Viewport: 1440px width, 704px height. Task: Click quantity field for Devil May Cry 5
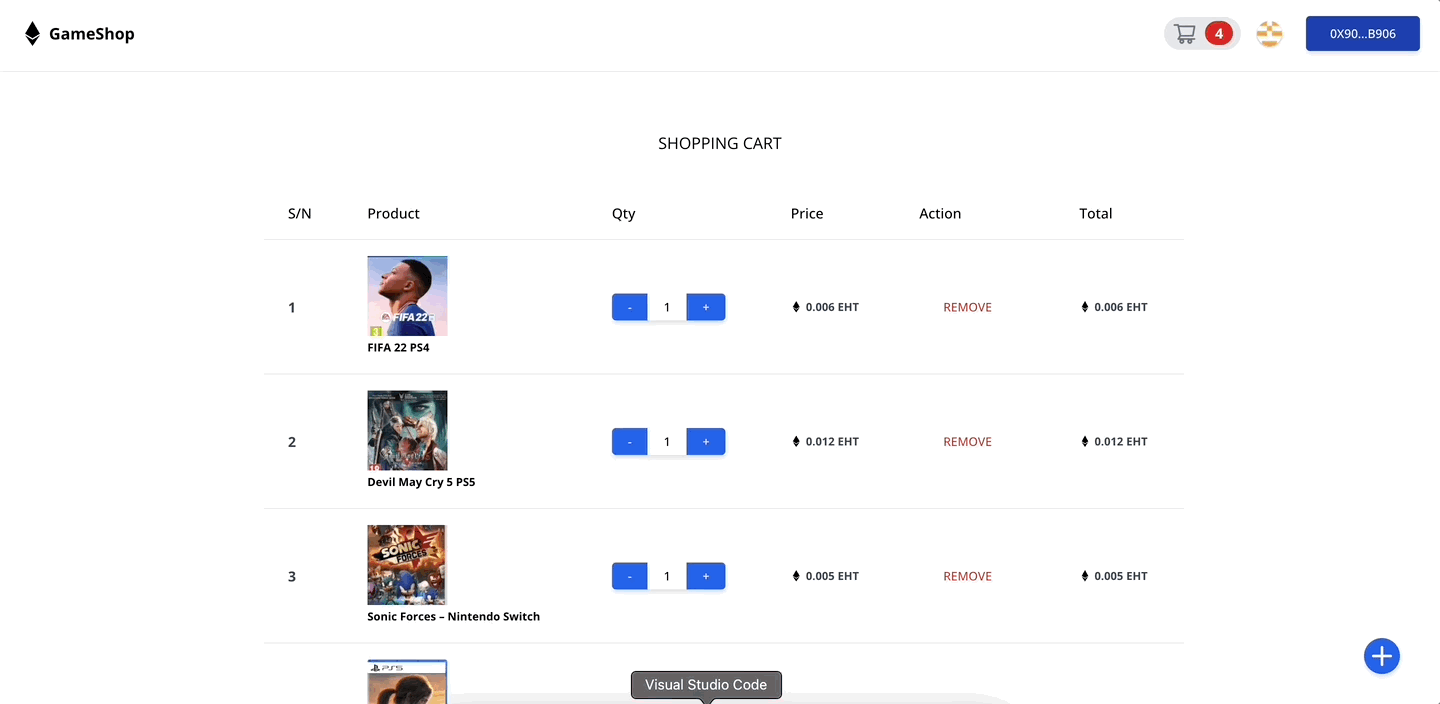click(667, 441)
